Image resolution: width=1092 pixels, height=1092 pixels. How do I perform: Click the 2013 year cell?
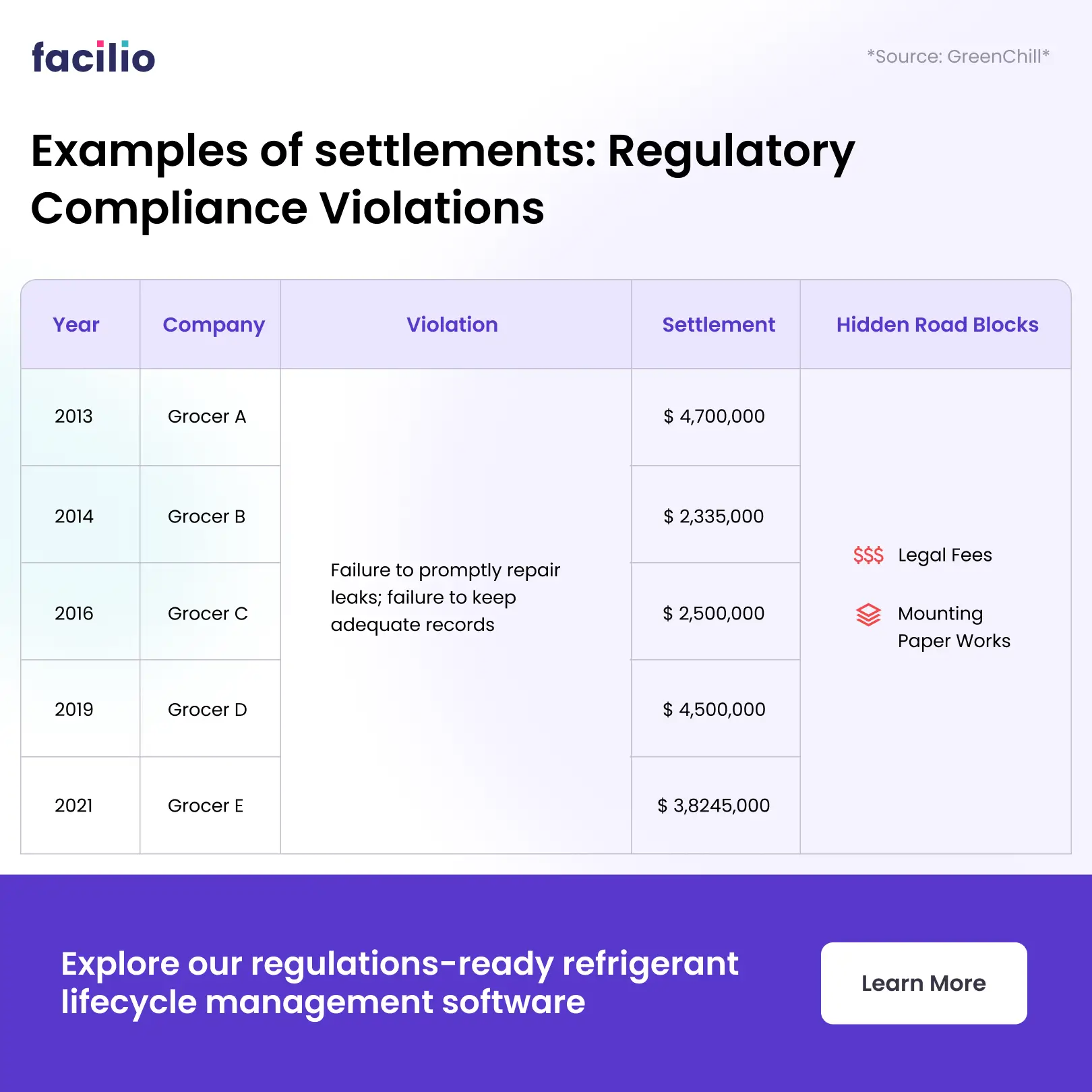tap(73, 417)
